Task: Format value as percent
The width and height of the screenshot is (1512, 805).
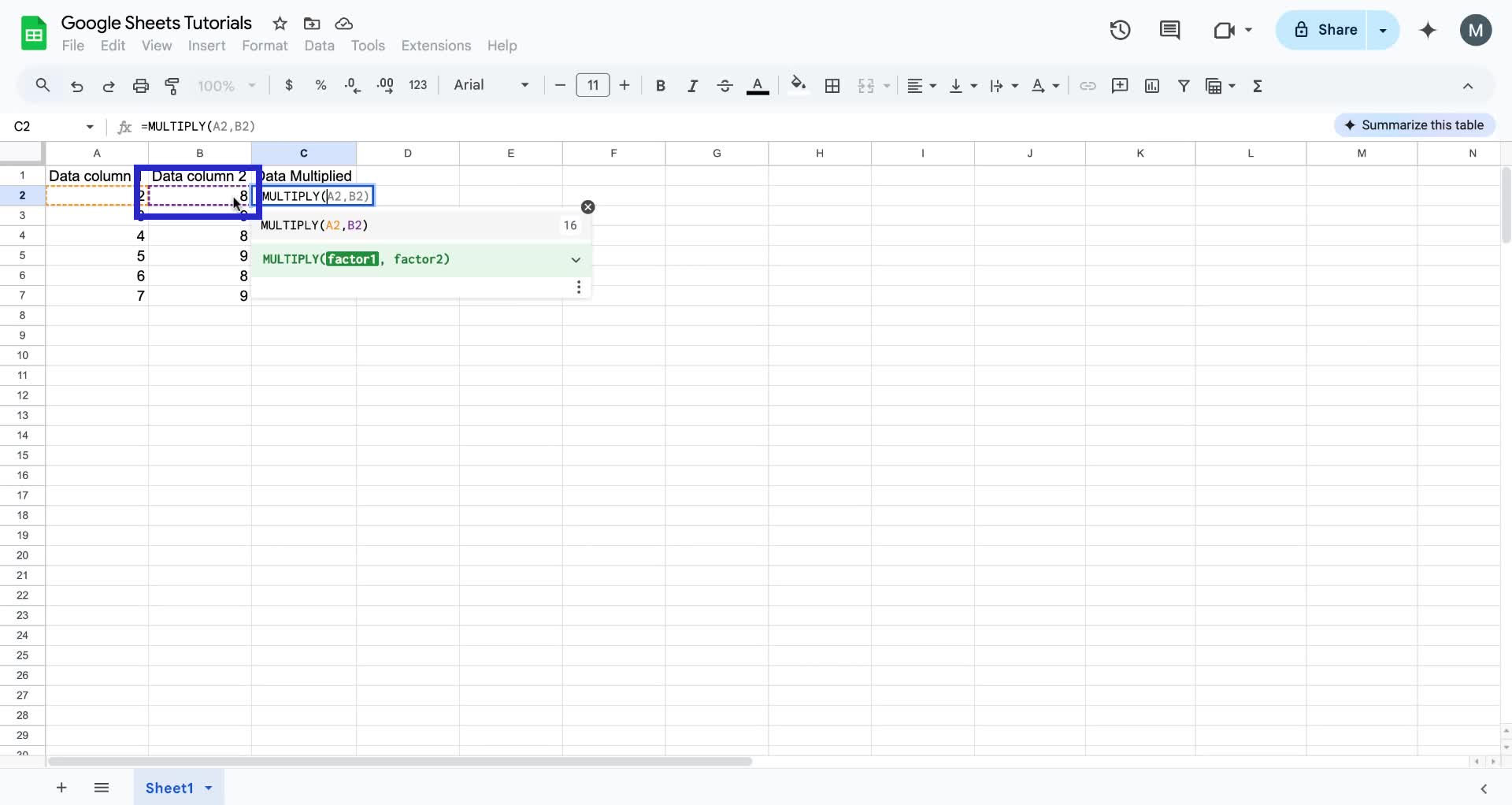Action: pyautogui.click(x=321, y=86)
